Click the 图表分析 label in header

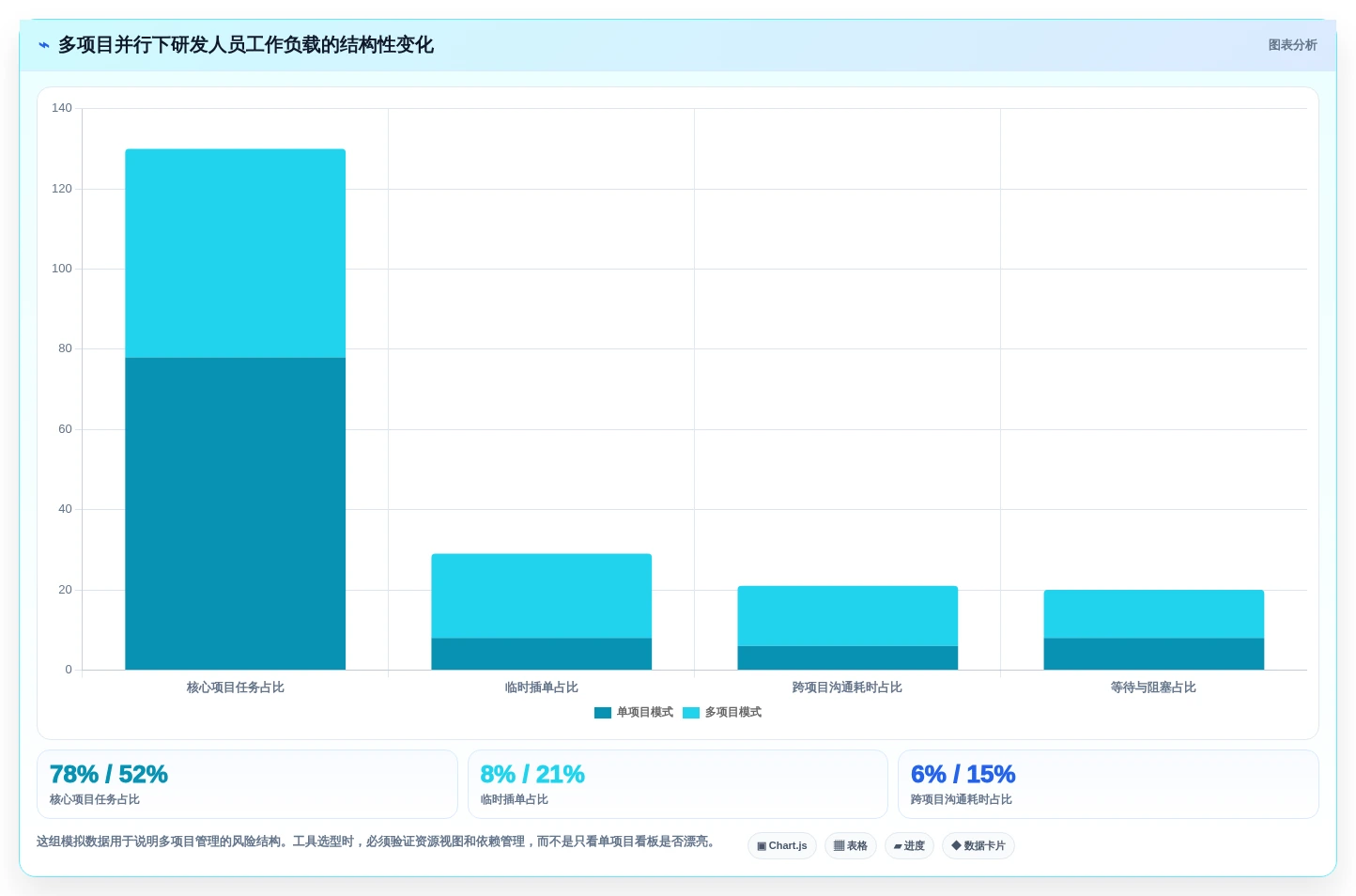click(1292, 45)
